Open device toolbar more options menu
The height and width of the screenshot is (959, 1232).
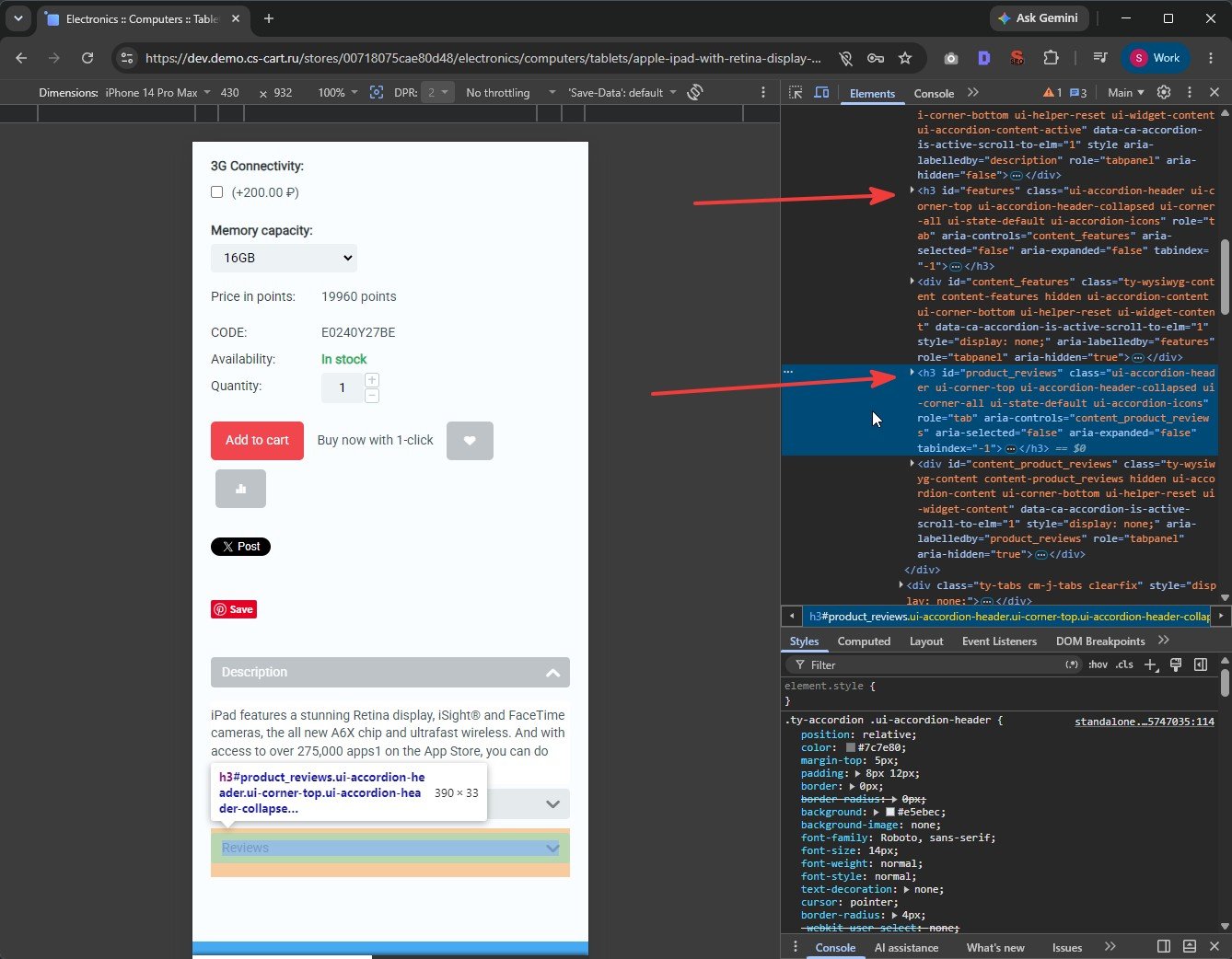(763, 92)
